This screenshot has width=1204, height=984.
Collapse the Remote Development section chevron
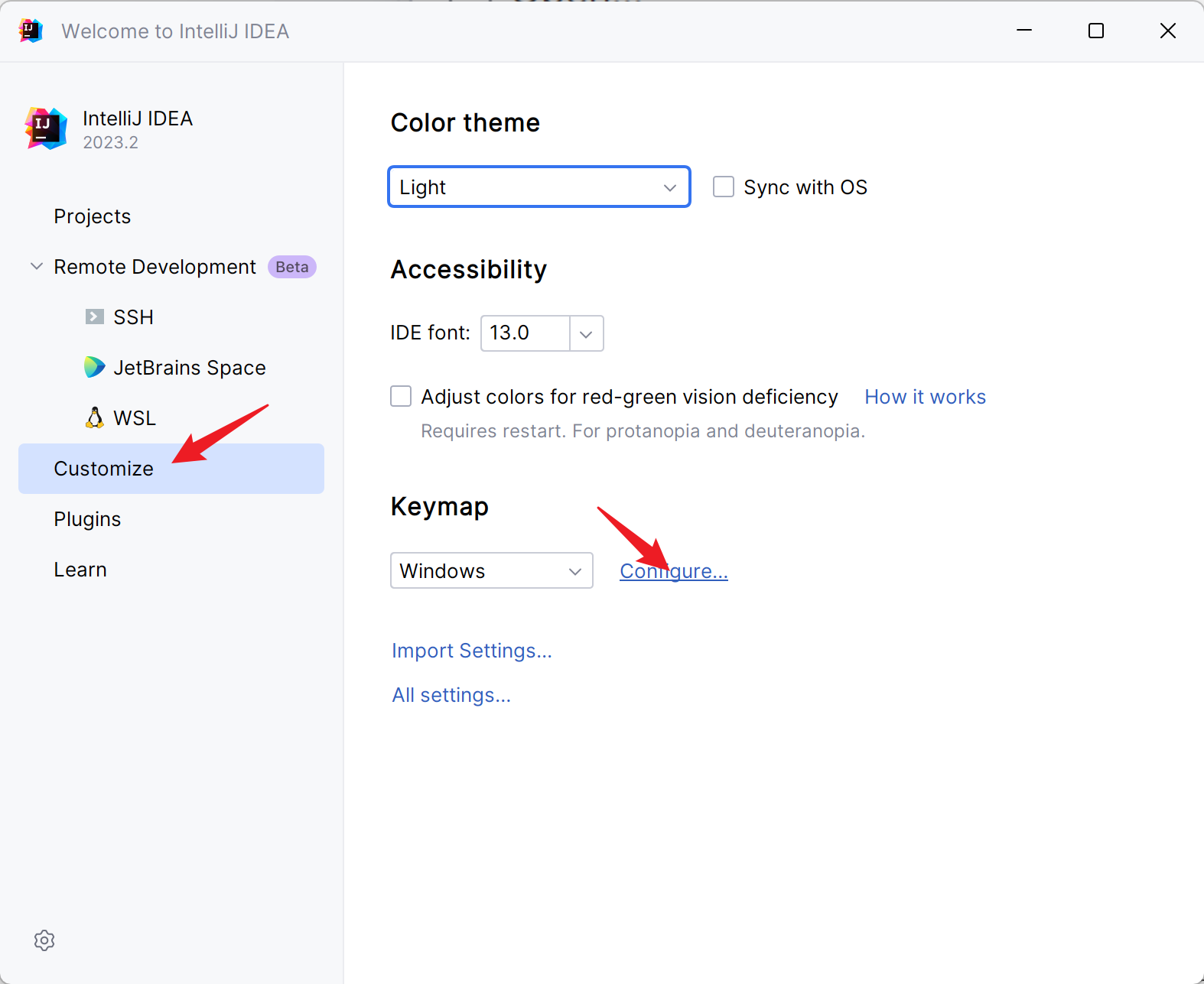(36, 266)
